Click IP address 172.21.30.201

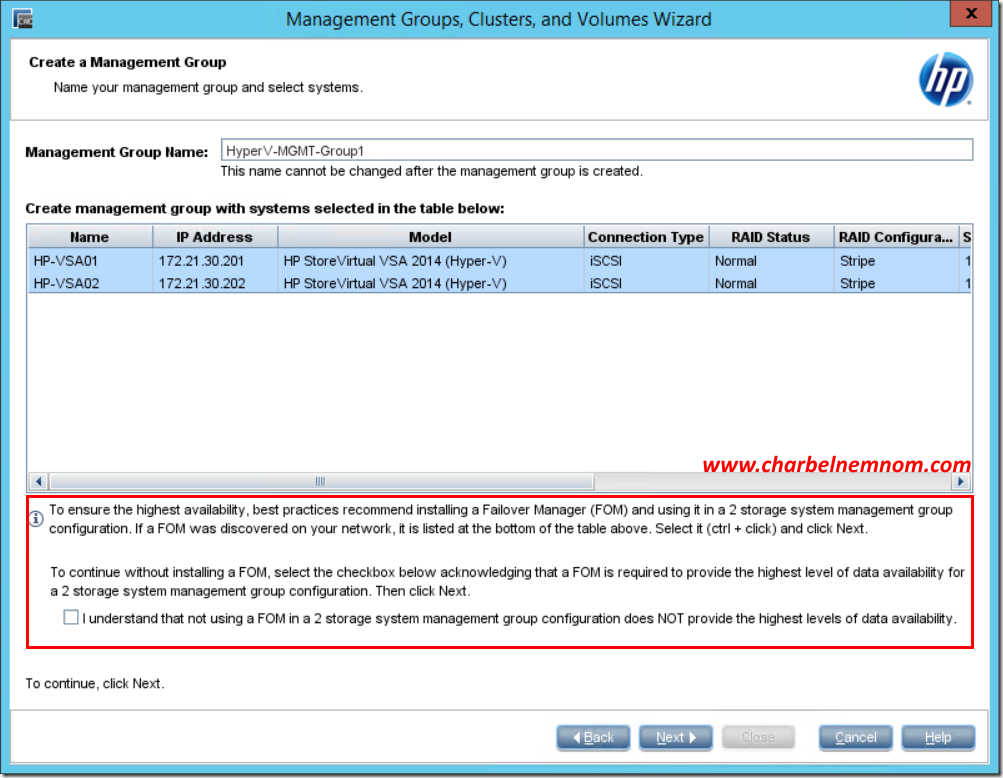[x=201, y=260]
